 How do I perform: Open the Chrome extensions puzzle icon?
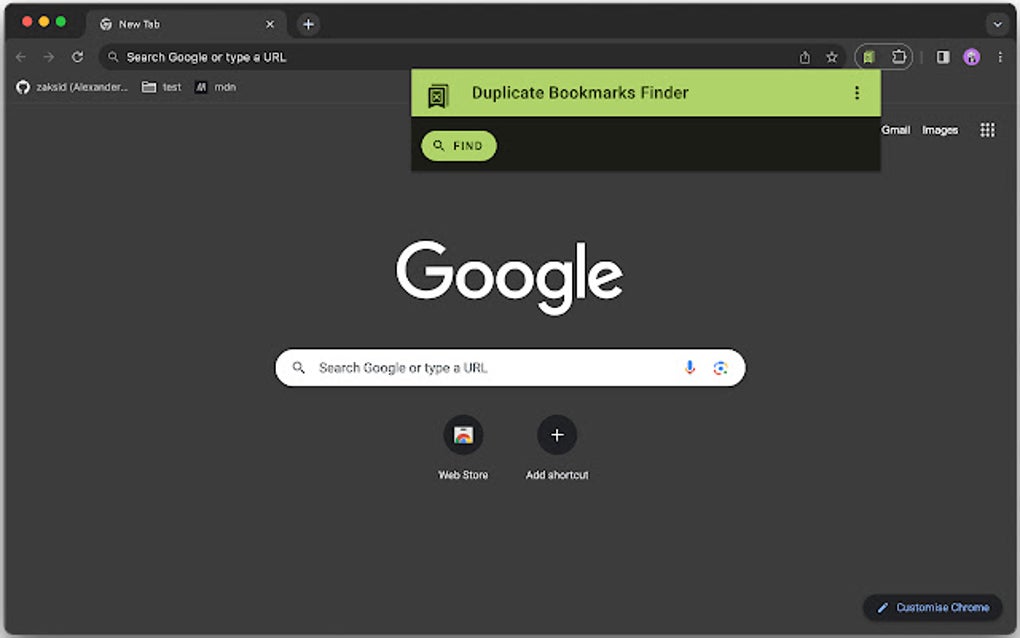(x=898, y=57)
